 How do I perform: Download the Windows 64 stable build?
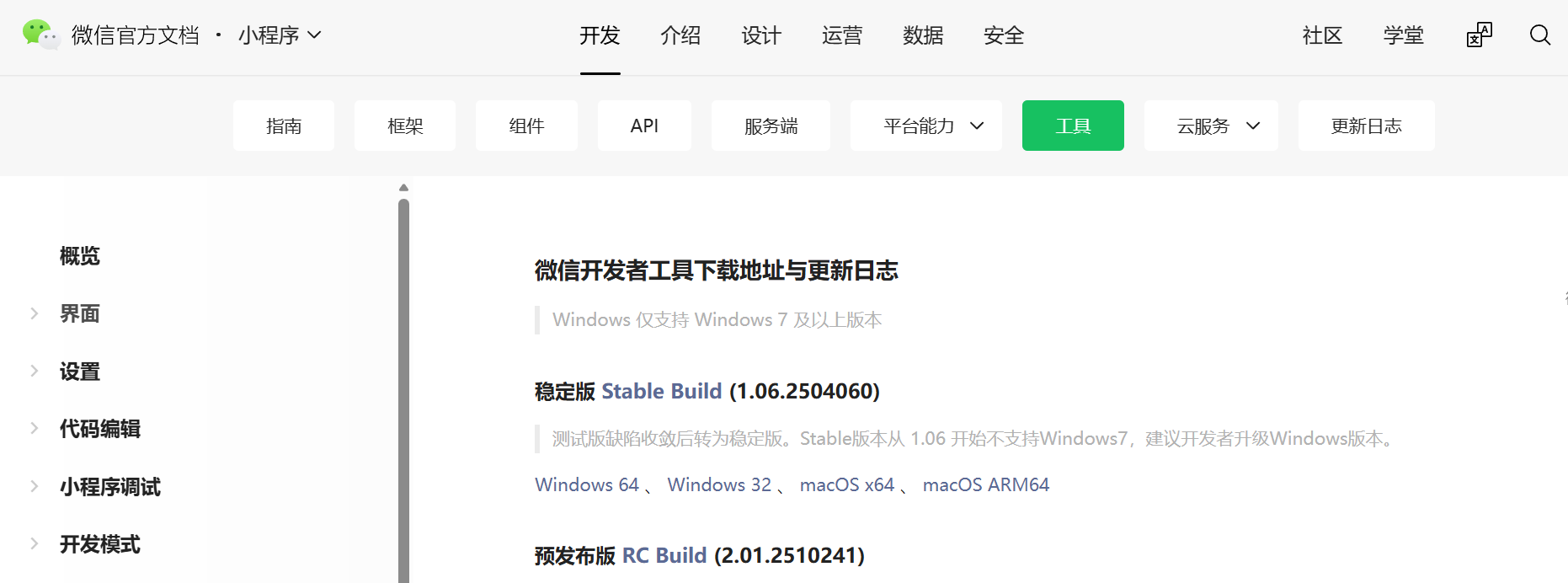(x=587, y=484)
